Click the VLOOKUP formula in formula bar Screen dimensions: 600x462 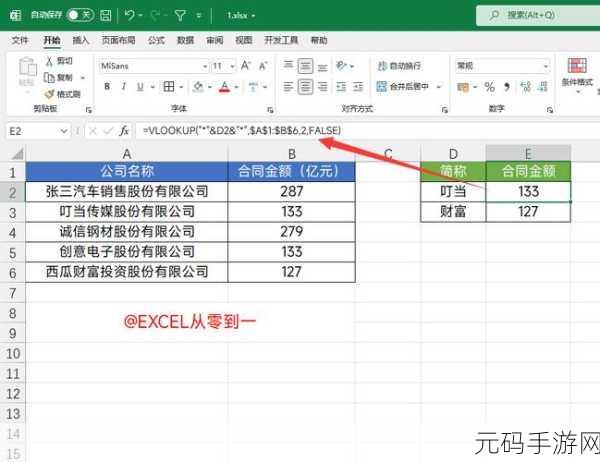(x=241, y=131)
